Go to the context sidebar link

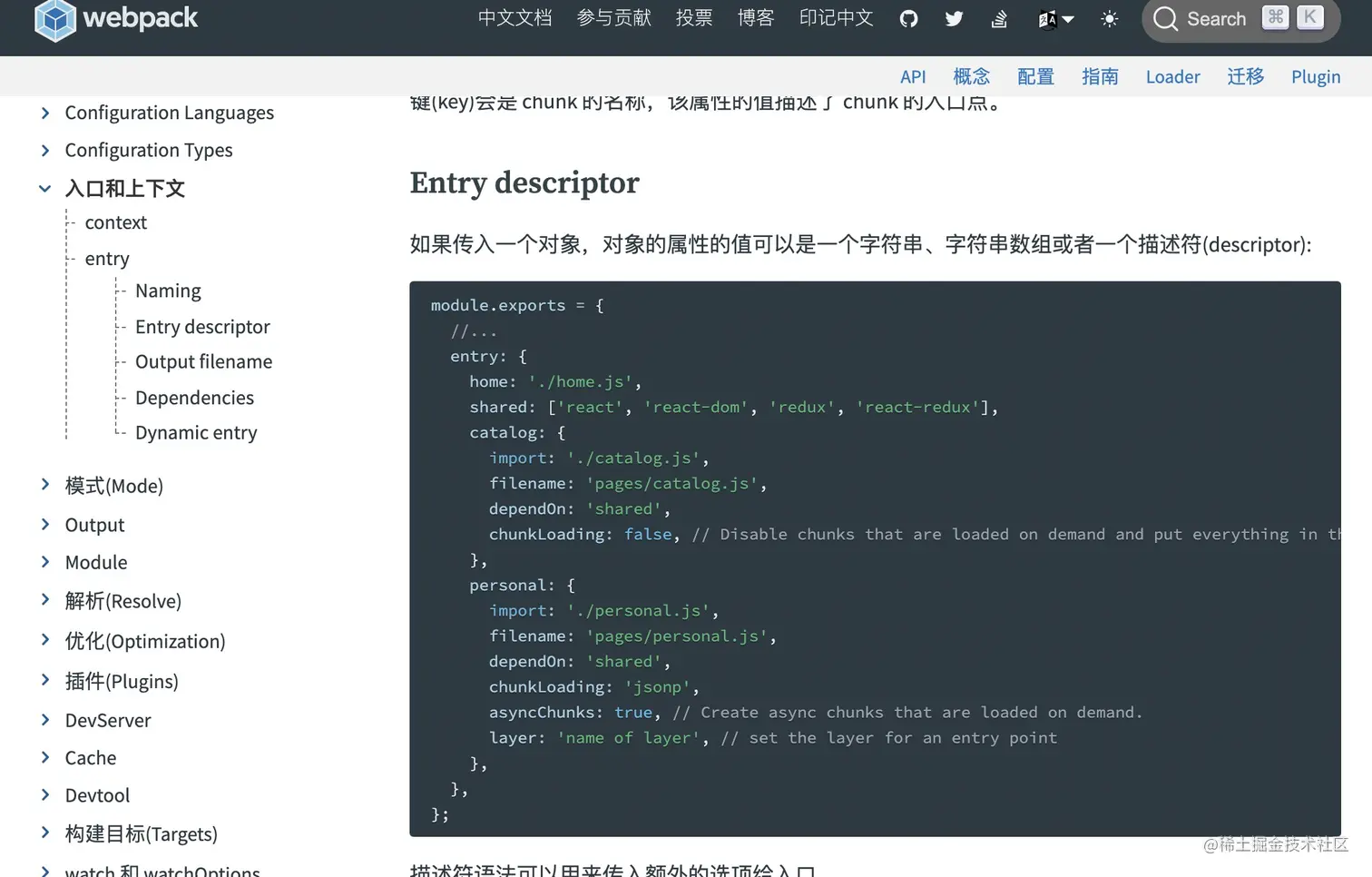(x=115, y=222)
